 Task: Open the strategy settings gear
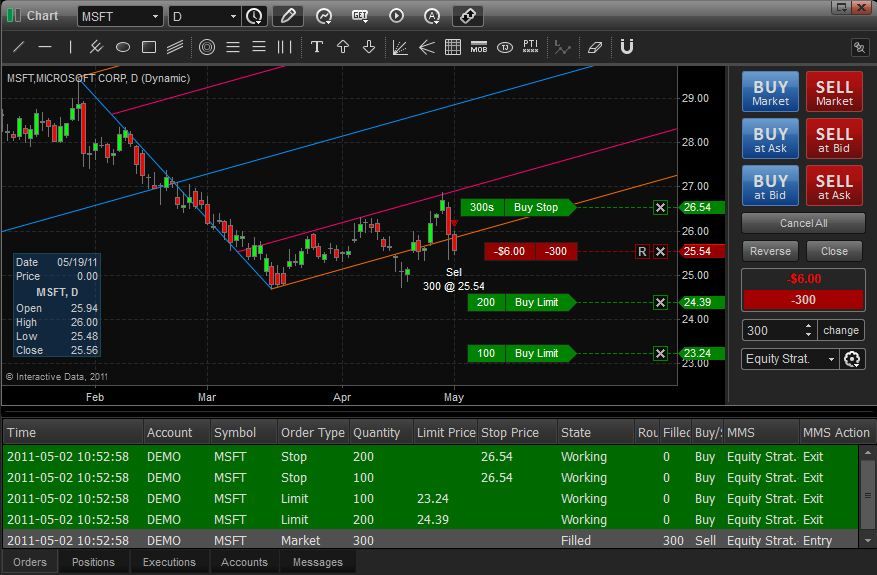point(852,359)
